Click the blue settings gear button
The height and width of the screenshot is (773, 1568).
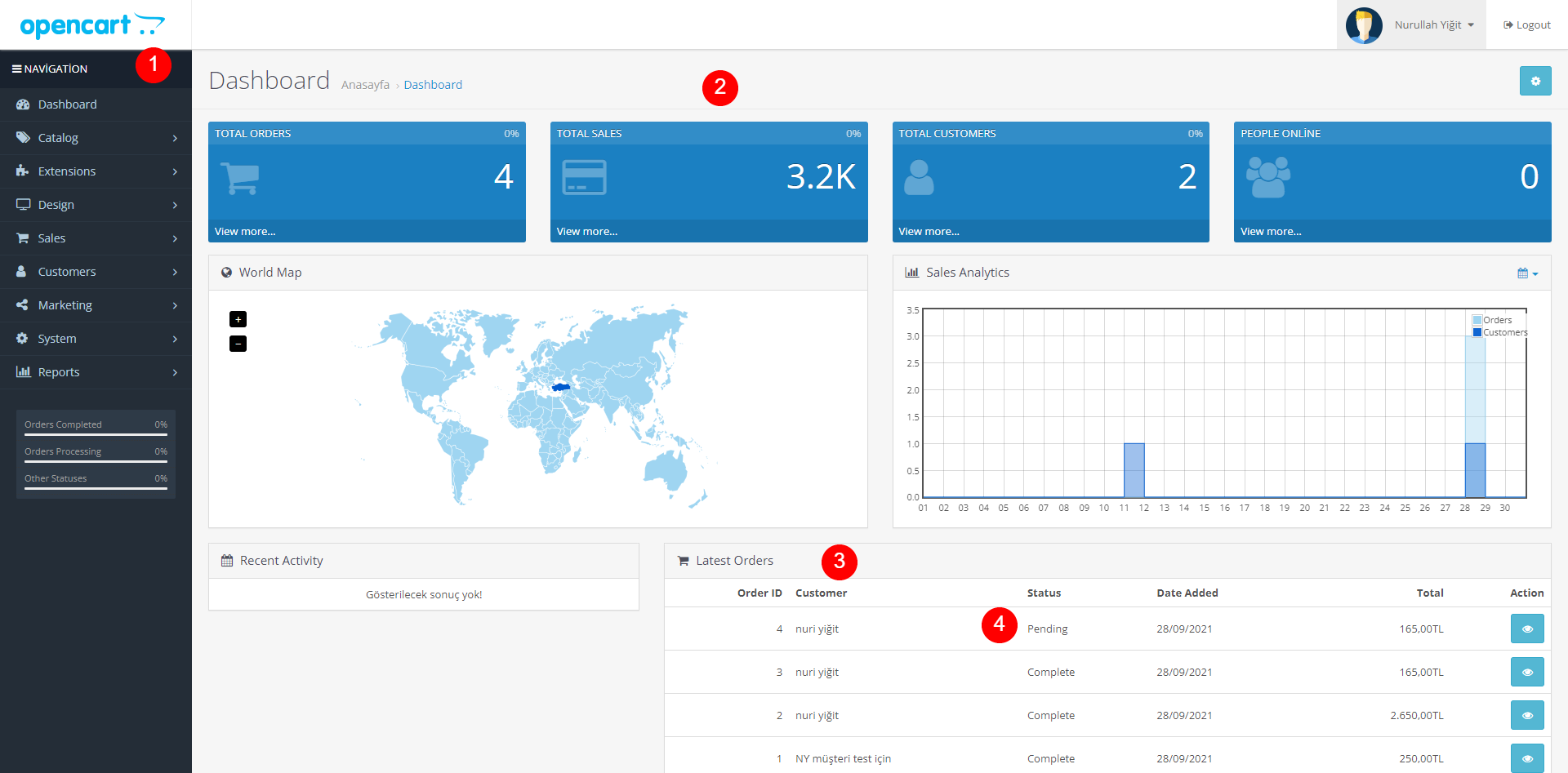tap(1535, 81)
